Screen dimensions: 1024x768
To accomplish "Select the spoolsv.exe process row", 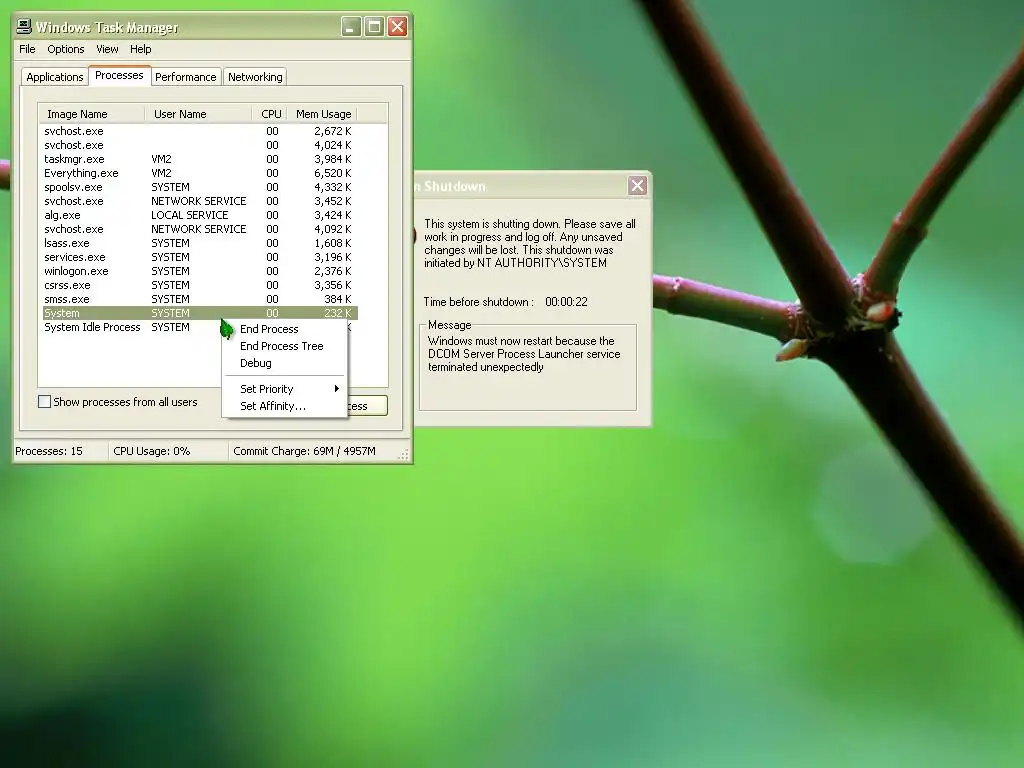I will point(199,187).
